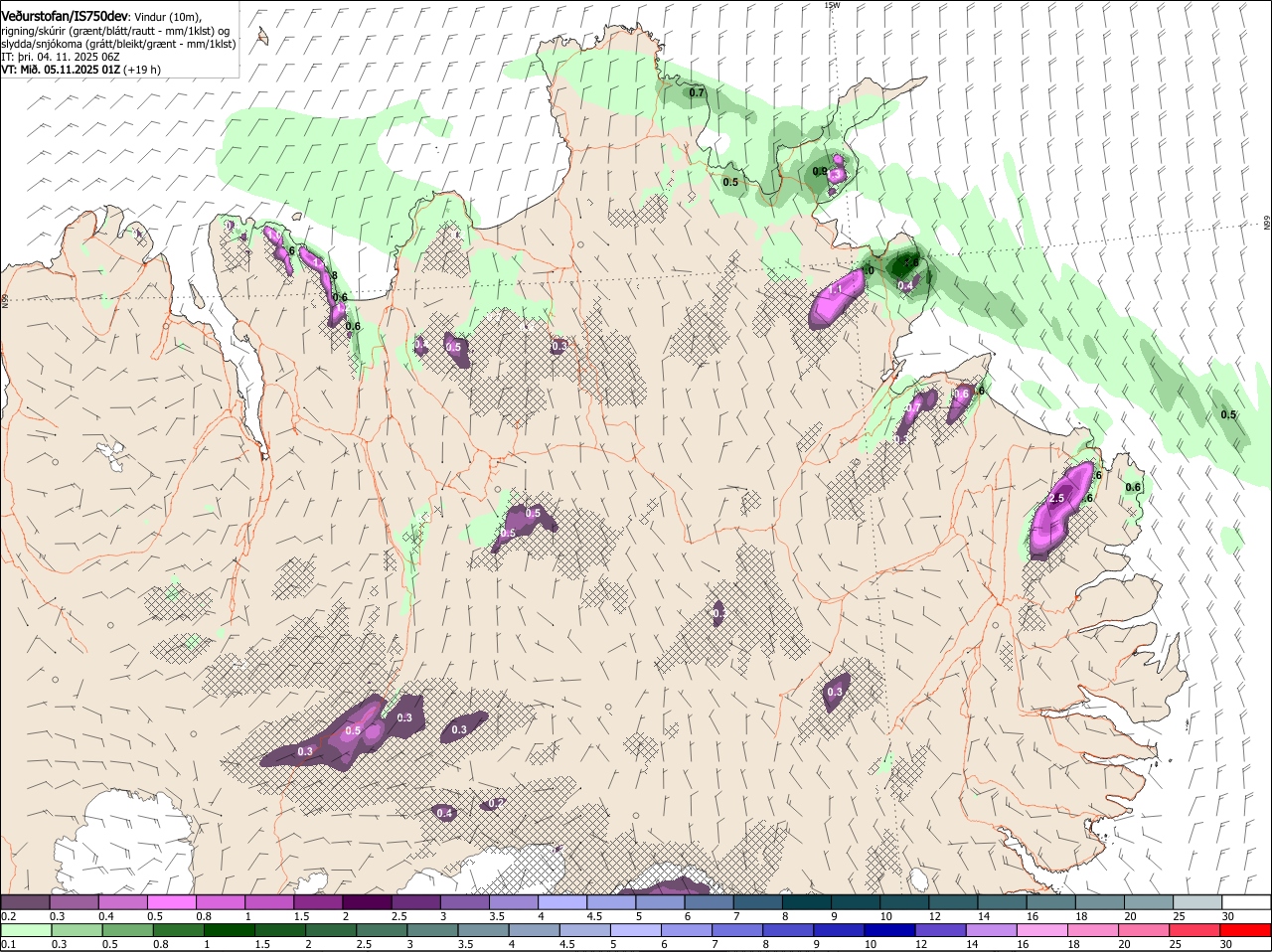
Task: Pick upper-scale dark teal swatch between 8 and 9
Action: click(x=807, y=901)
